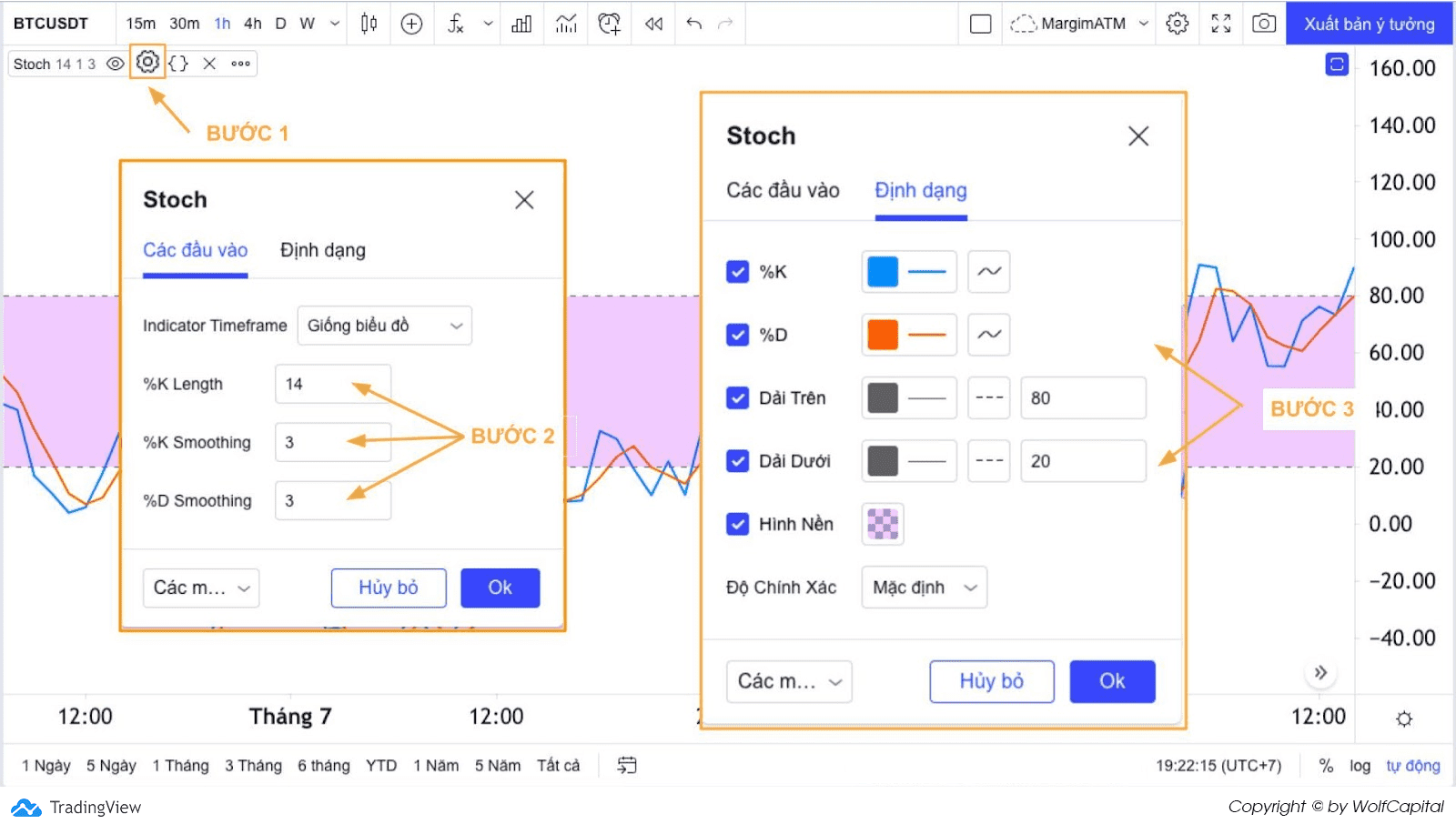Undo the last chart action
This screenshot has width=1456, height=824.
tap(694, 24)
